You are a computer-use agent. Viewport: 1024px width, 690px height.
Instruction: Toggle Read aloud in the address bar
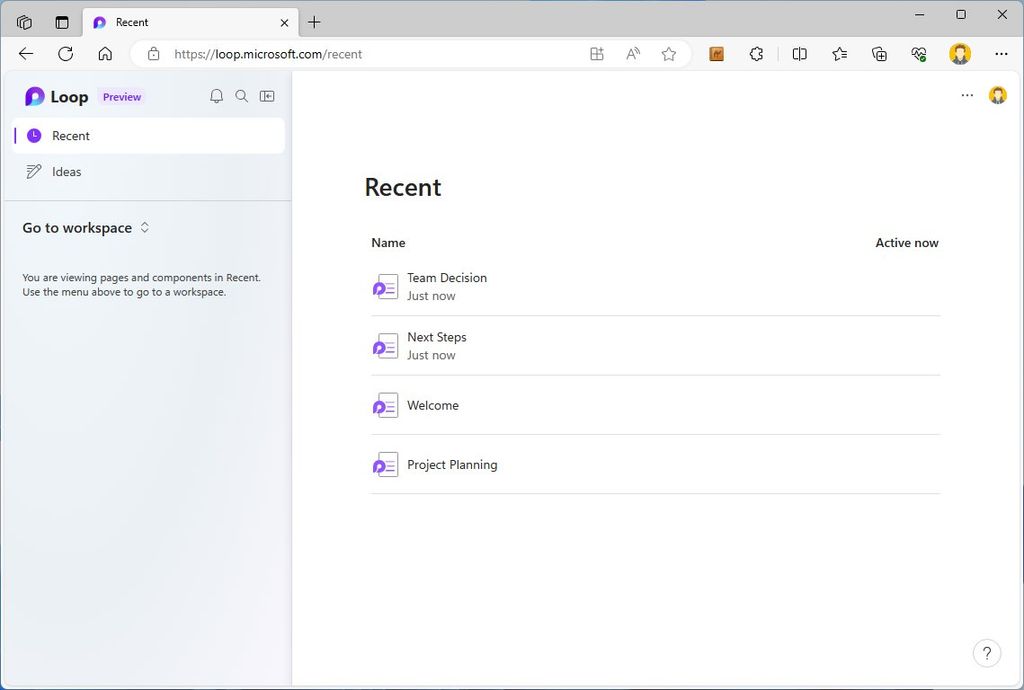[x=632, y=54]
